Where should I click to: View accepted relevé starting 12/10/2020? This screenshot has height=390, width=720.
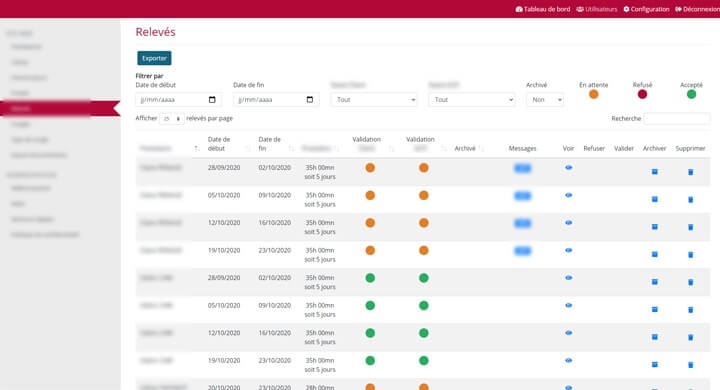point(568,333)
